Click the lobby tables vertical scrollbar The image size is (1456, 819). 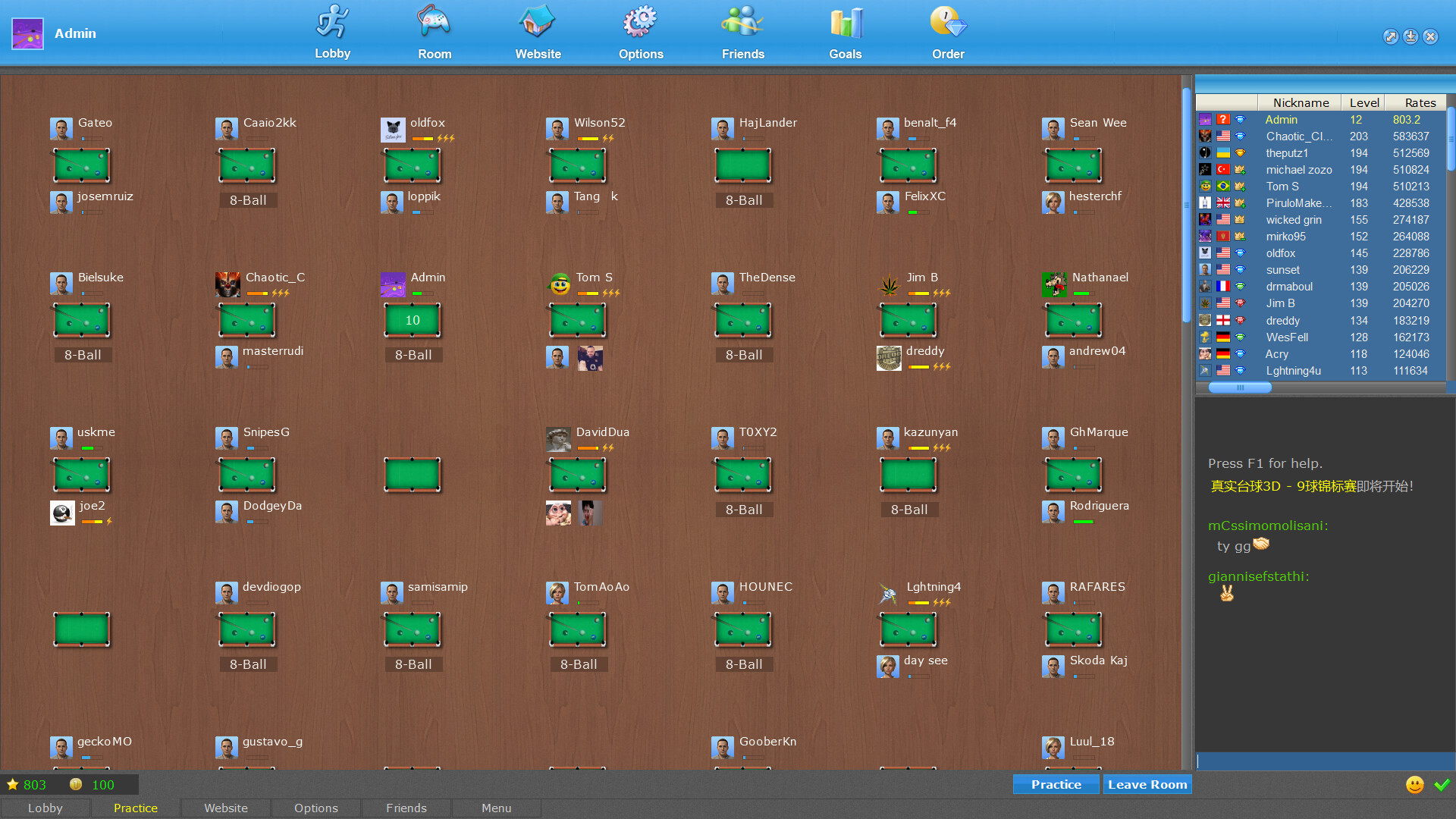click(x=1187, y=205)
